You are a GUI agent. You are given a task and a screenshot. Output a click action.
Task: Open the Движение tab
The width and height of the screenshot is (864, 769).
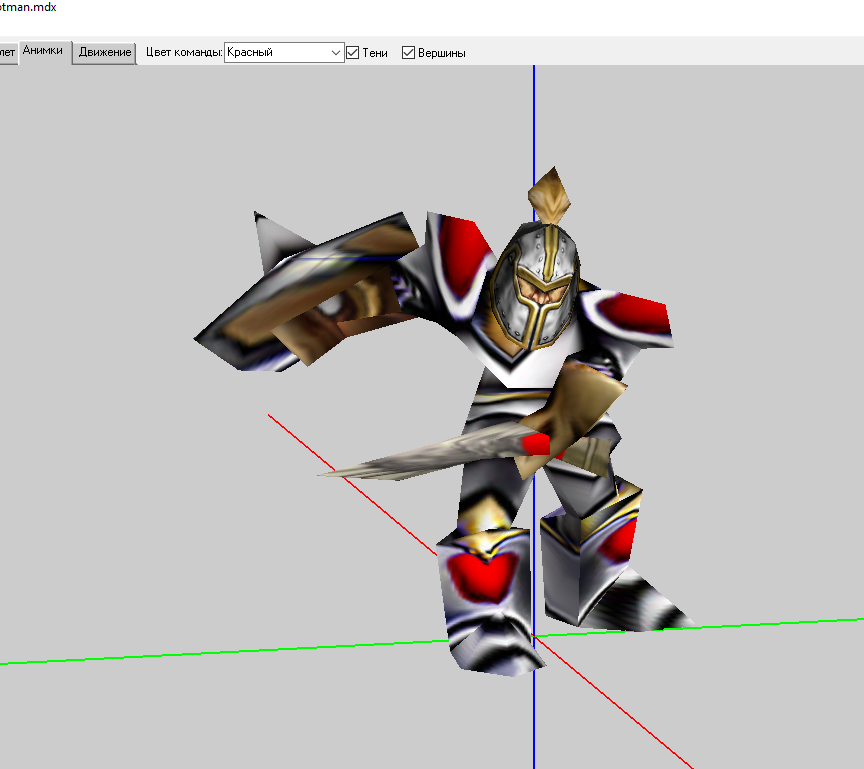coord(105,53)
